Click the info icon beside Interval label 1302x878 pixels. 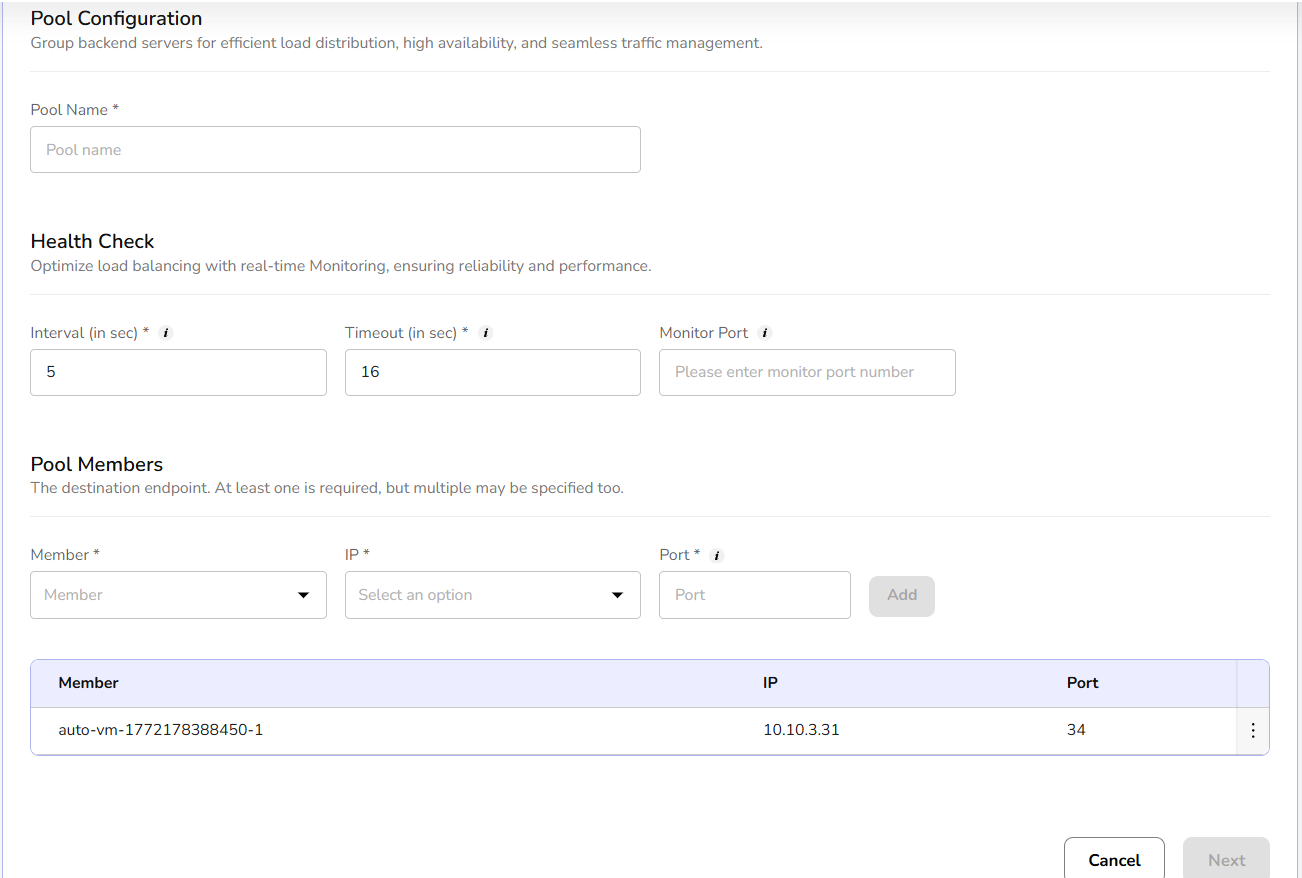click(x=166, y=333)
